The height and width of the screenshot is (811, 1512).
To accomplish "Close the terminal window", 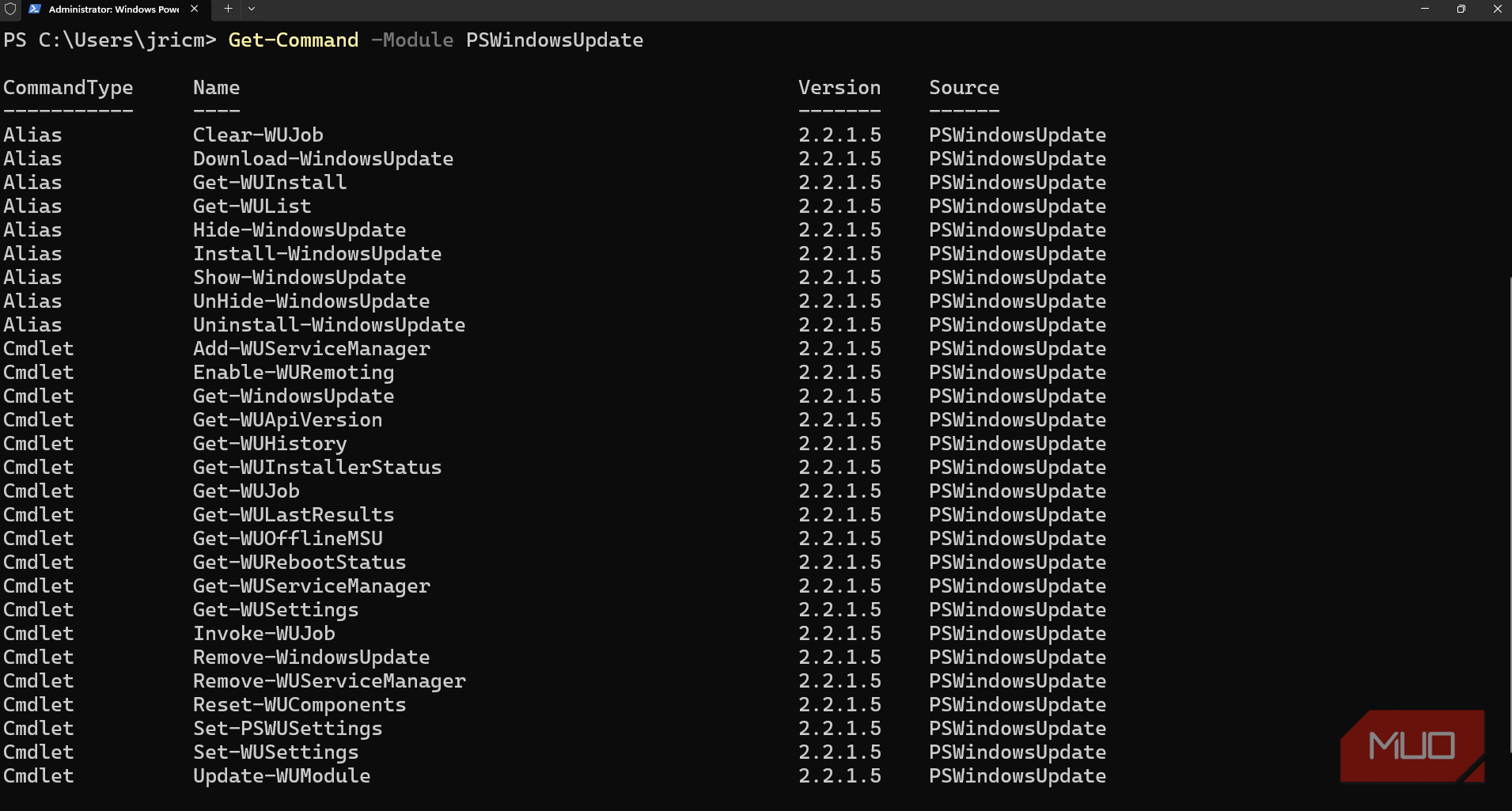I will pyautogui.click(x=1497, y=9).
